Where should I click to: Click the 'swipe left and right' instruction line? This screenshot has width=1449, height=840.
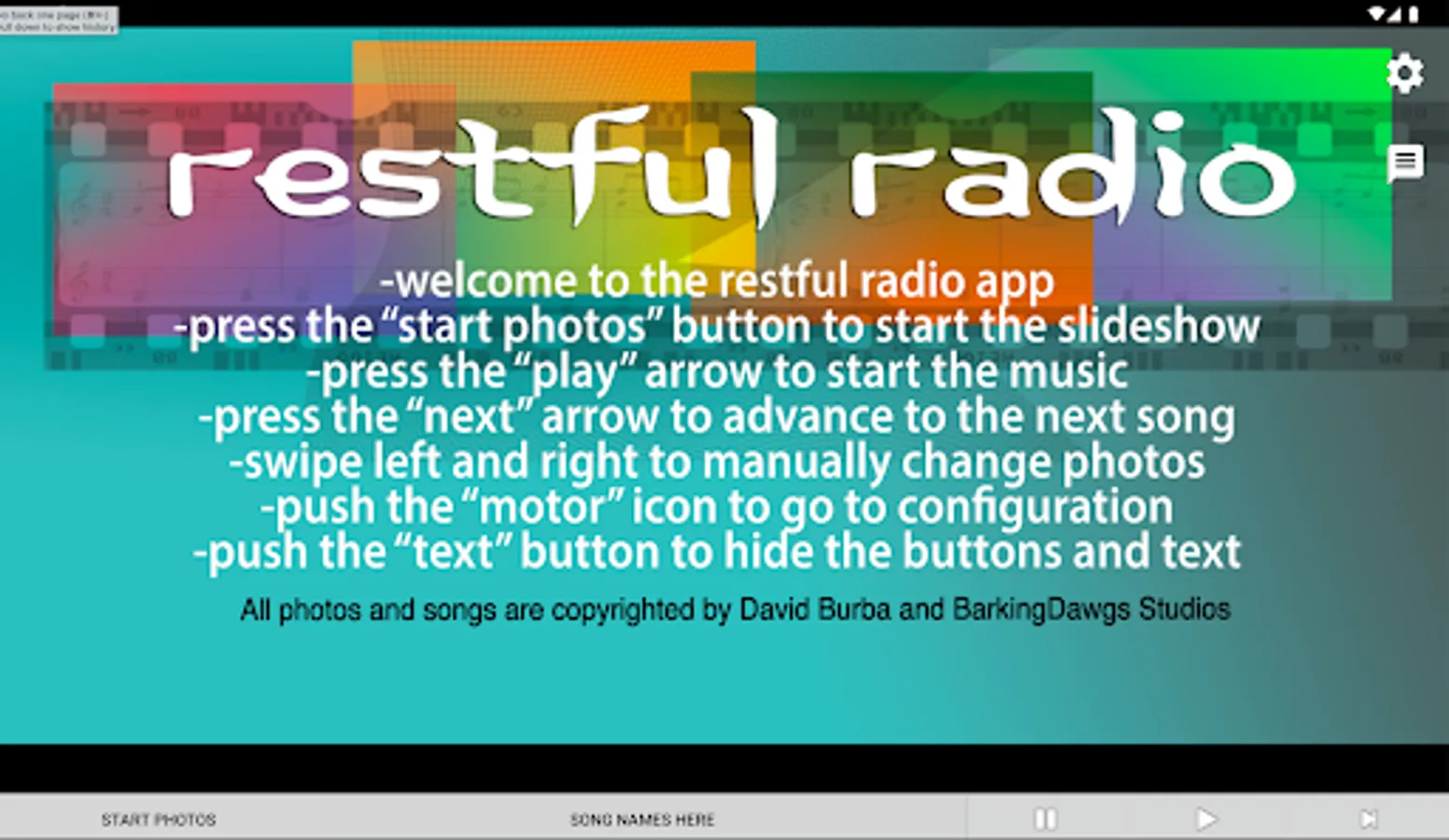pos(717,463)
